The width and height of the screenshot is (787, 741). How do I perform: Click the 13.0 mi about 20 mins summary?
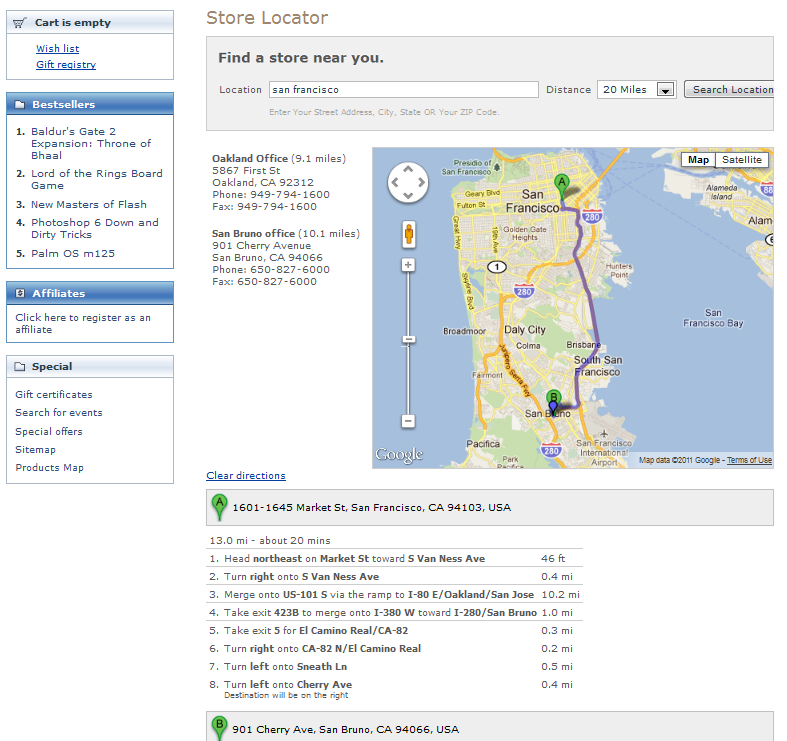pyautogui.click(x=270, y=541)
